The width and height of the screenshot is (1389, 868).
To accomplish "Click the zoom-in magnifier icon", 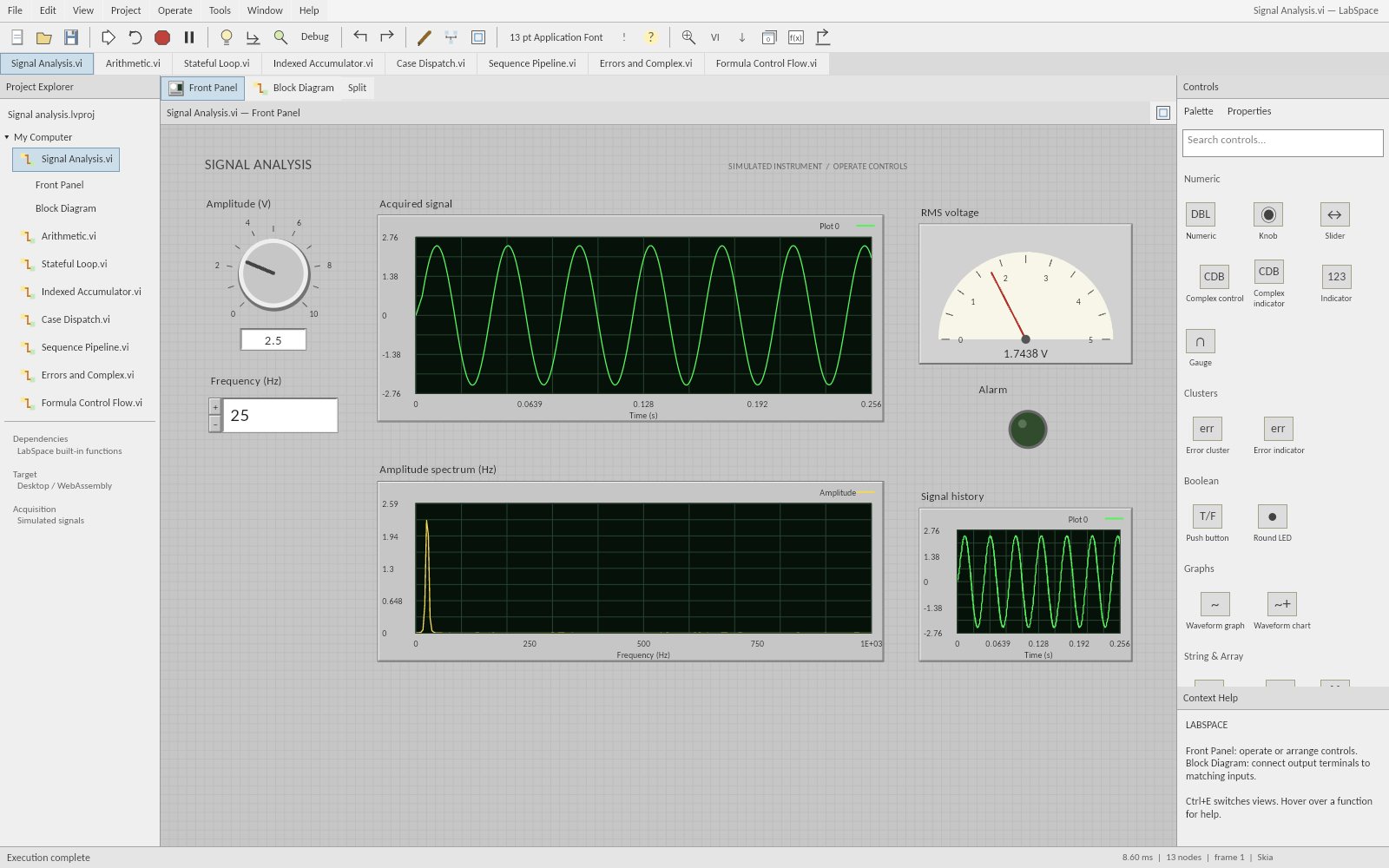I will (688, 37).
